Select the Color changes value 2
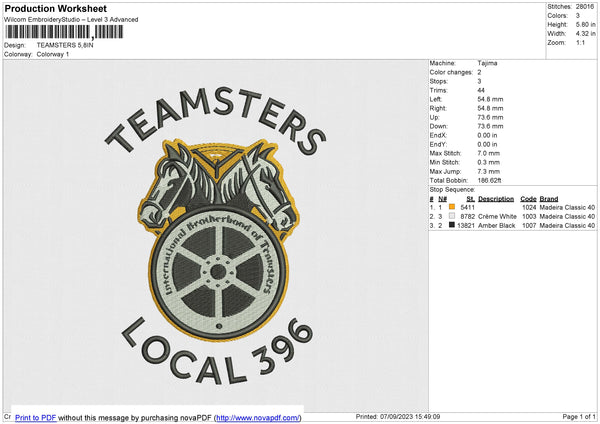This screenshot has width=600, height=424. point(479,72)
